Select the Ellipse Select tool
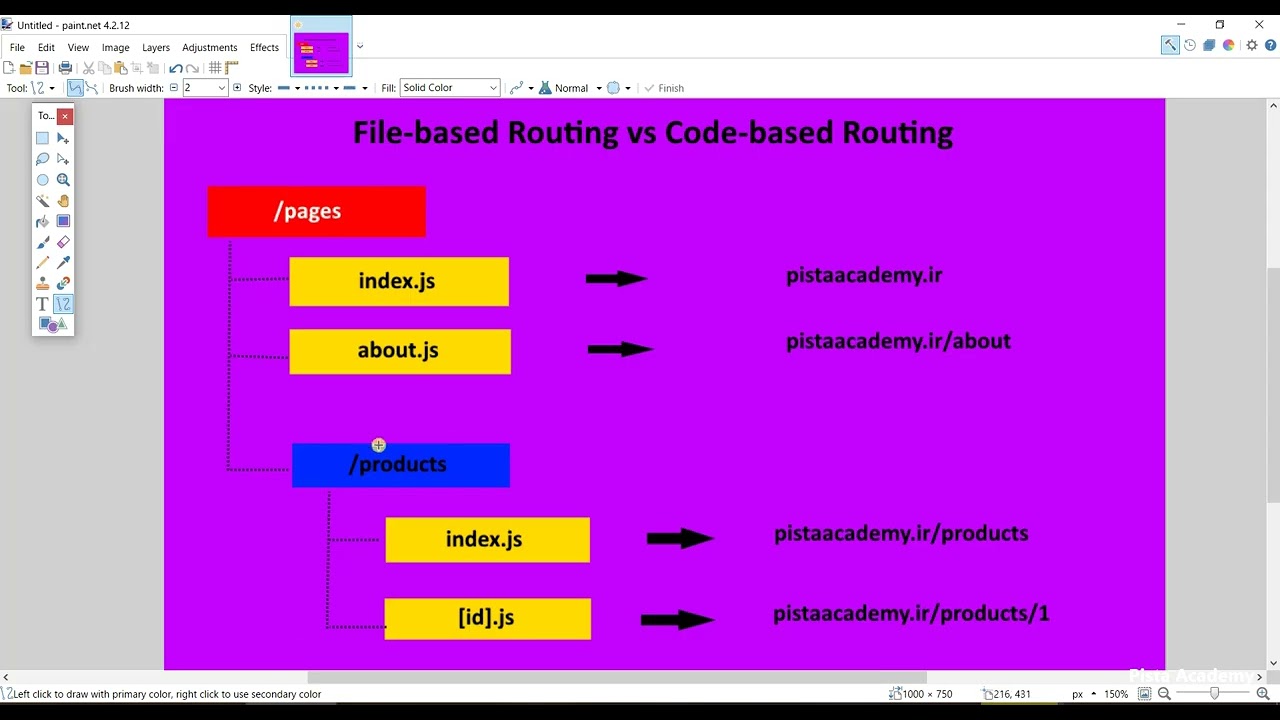 coord(42,180)
